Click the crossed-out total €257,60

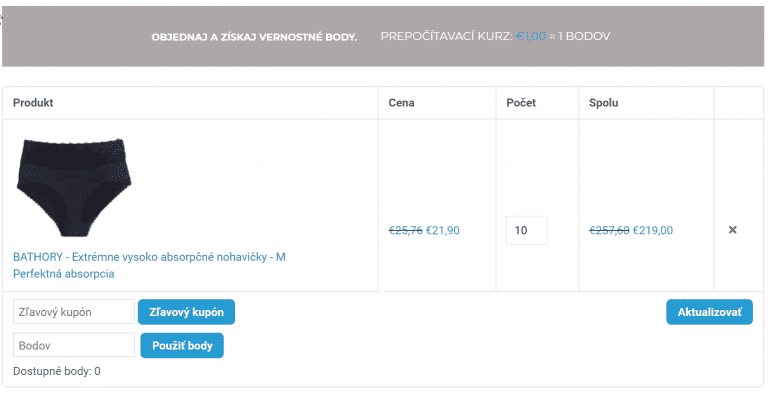(609, 230)
